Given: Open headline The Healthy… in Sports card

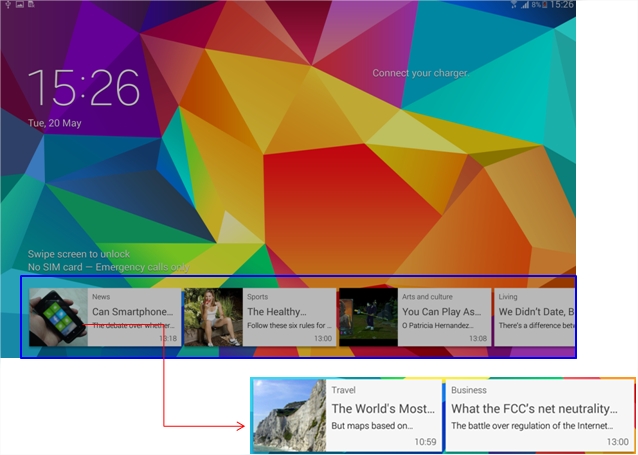Looking at the screenshot, I should (277, 312).
